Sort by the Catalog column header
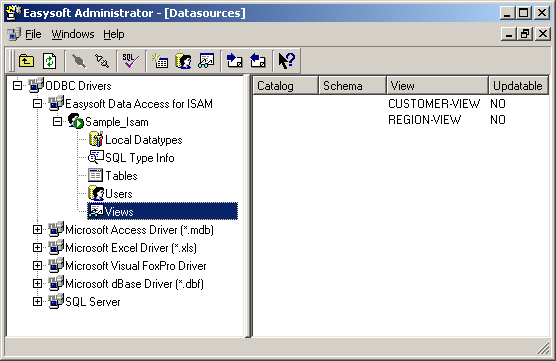Image resolution: width=556 pixels, height=361 pixels. click(x=285, y=86)
